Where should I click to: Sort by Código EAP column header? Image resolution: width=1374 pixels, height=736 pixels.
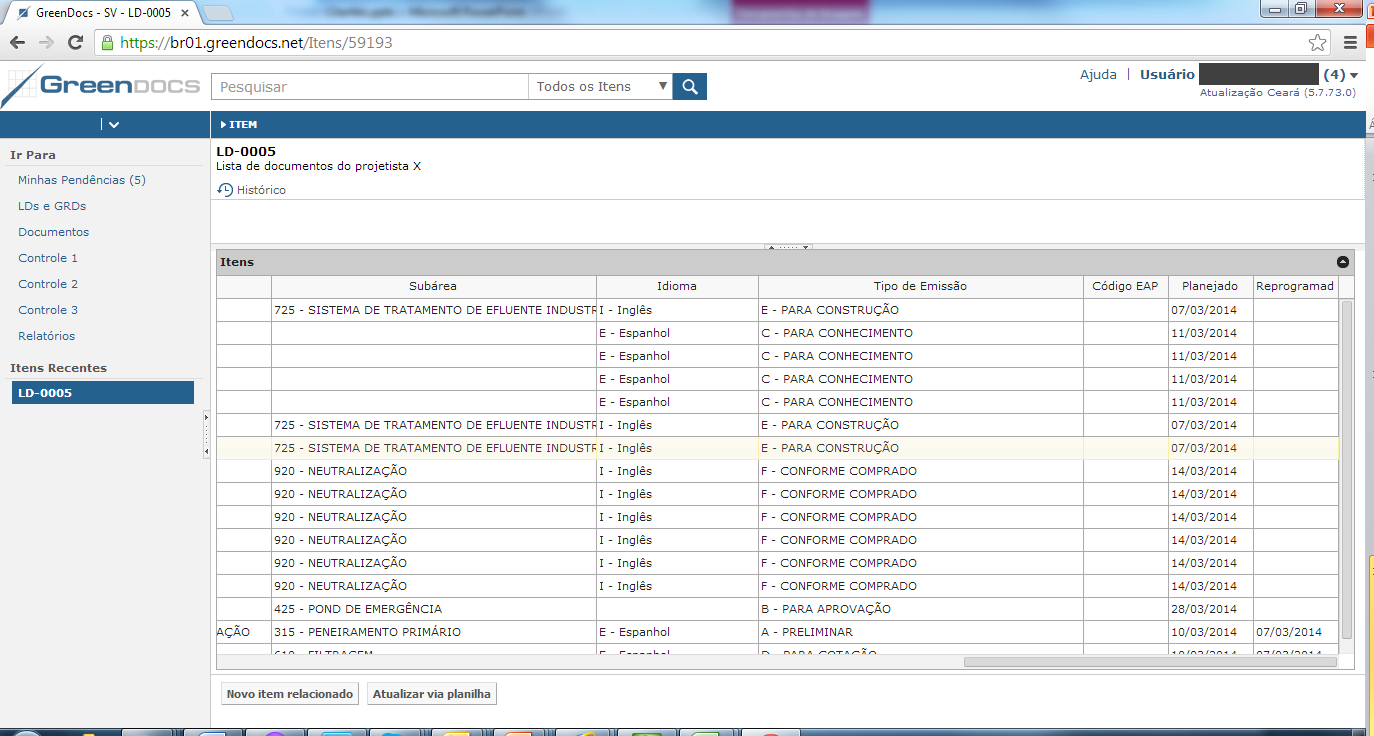1125,286
